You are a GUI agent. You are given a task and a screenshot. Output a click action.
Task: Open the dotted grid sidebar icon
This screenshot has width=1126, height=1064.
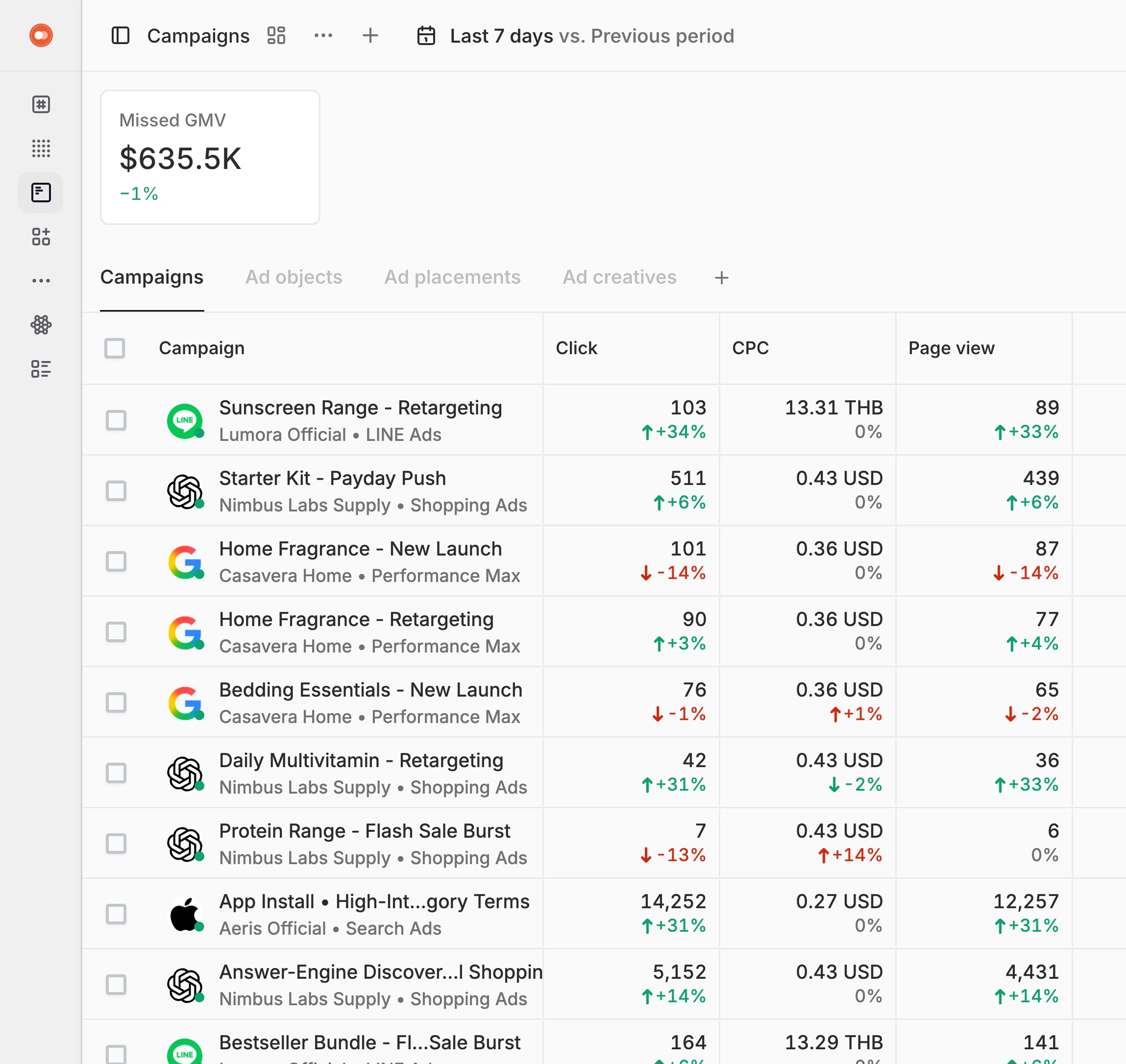click(x=41, y=148)
